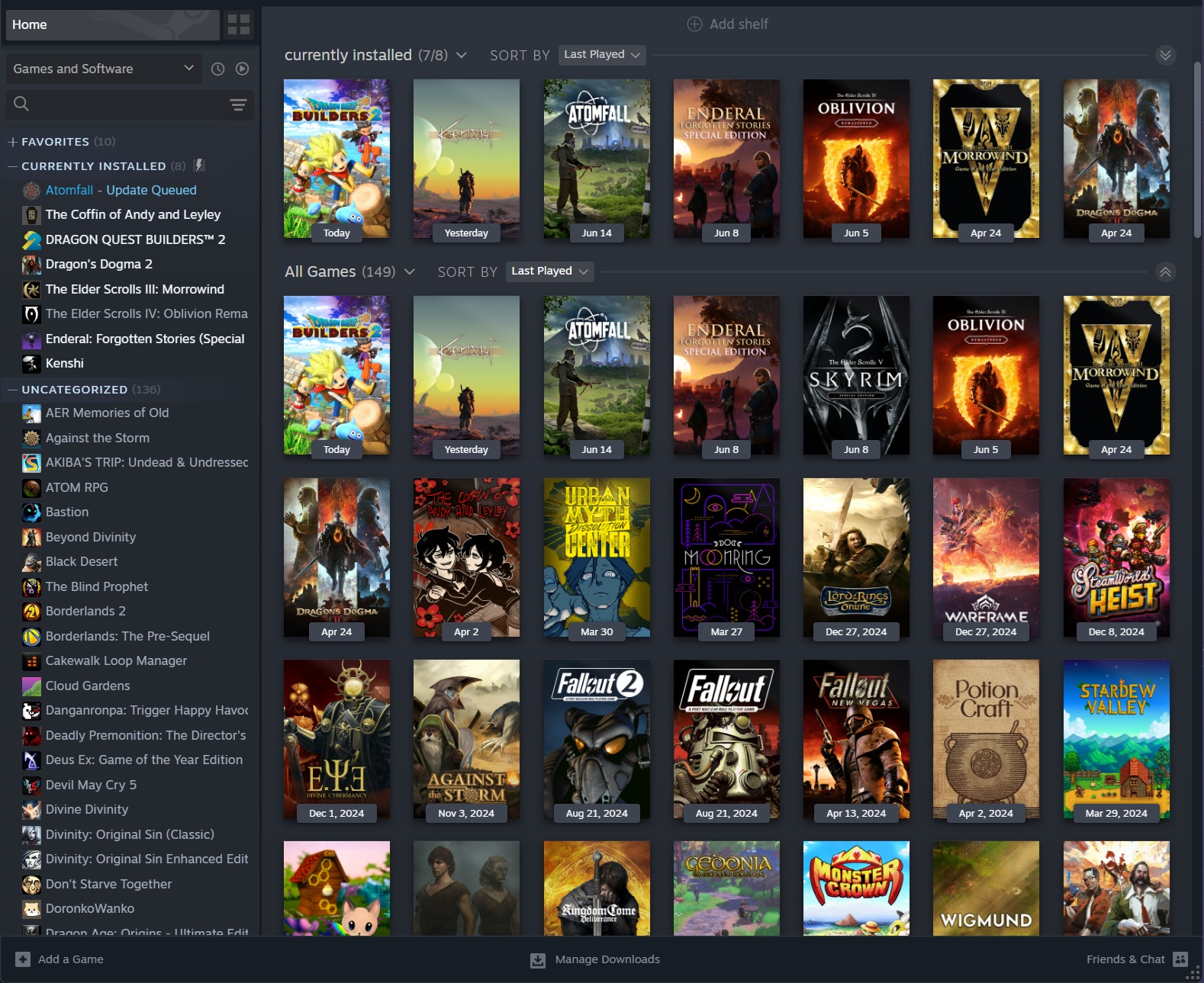
Task: Click The Blind Prophet sidebar icon
Action: click(31, 586)
